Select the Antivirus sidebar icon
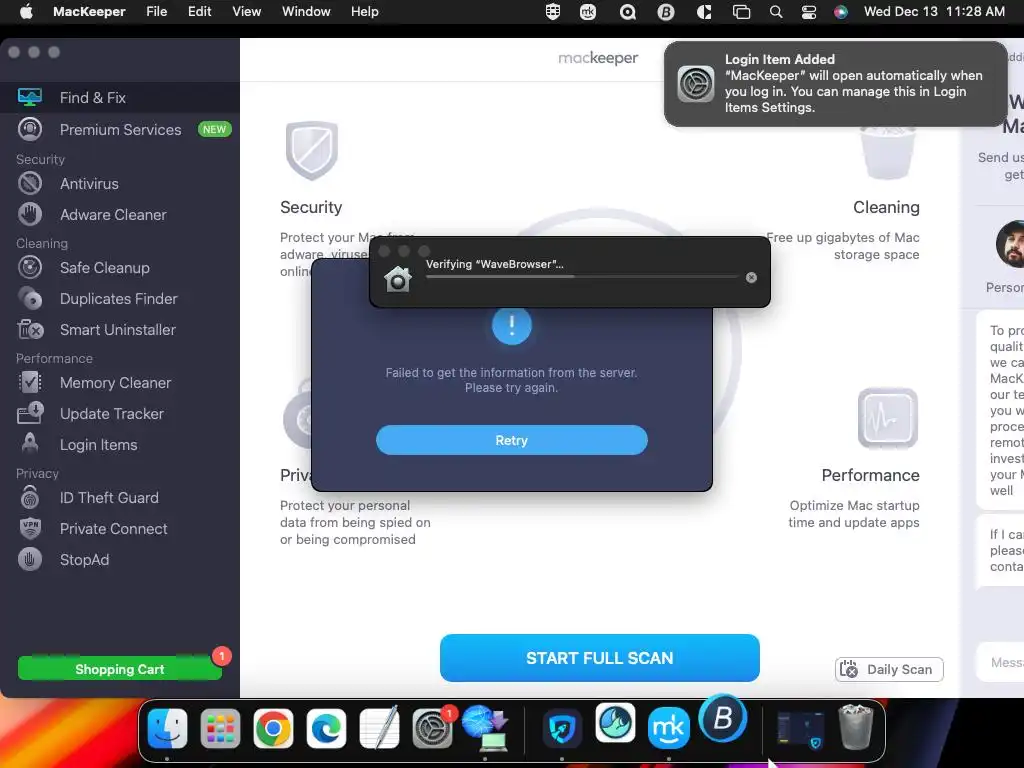 point(30,184)
